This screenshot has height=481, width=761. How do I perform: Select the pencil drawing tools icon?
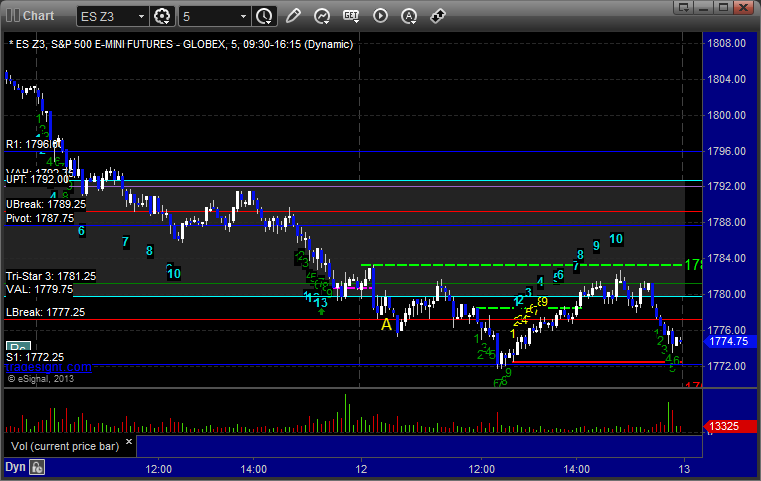[293, 16]
